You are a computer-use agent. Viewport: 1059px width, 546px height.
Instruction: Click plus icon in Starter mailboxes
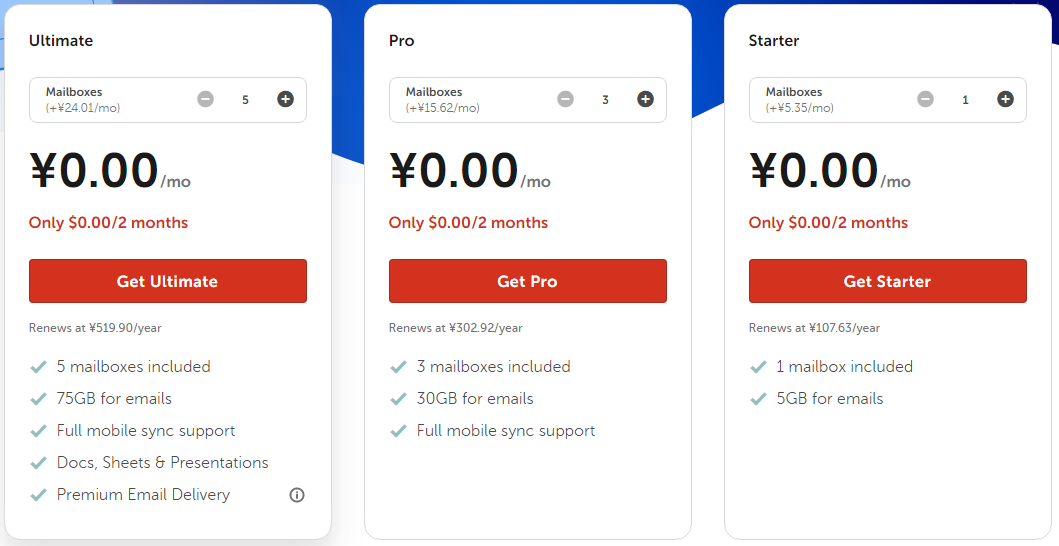(x=1006, y=99)
